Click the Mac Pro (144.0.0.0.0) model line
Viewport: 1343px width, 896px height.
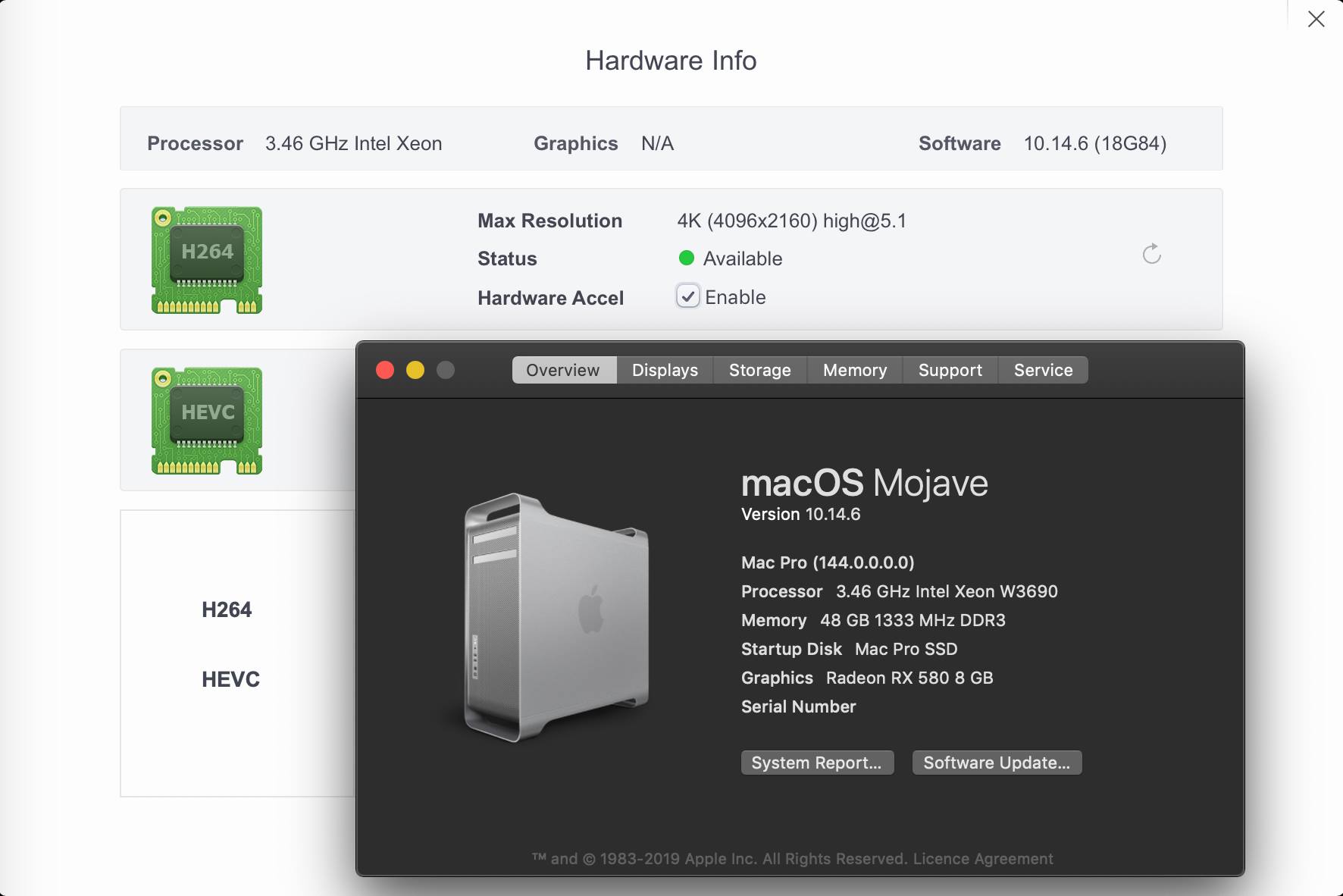pyautogui.click(x=828, y=562)
